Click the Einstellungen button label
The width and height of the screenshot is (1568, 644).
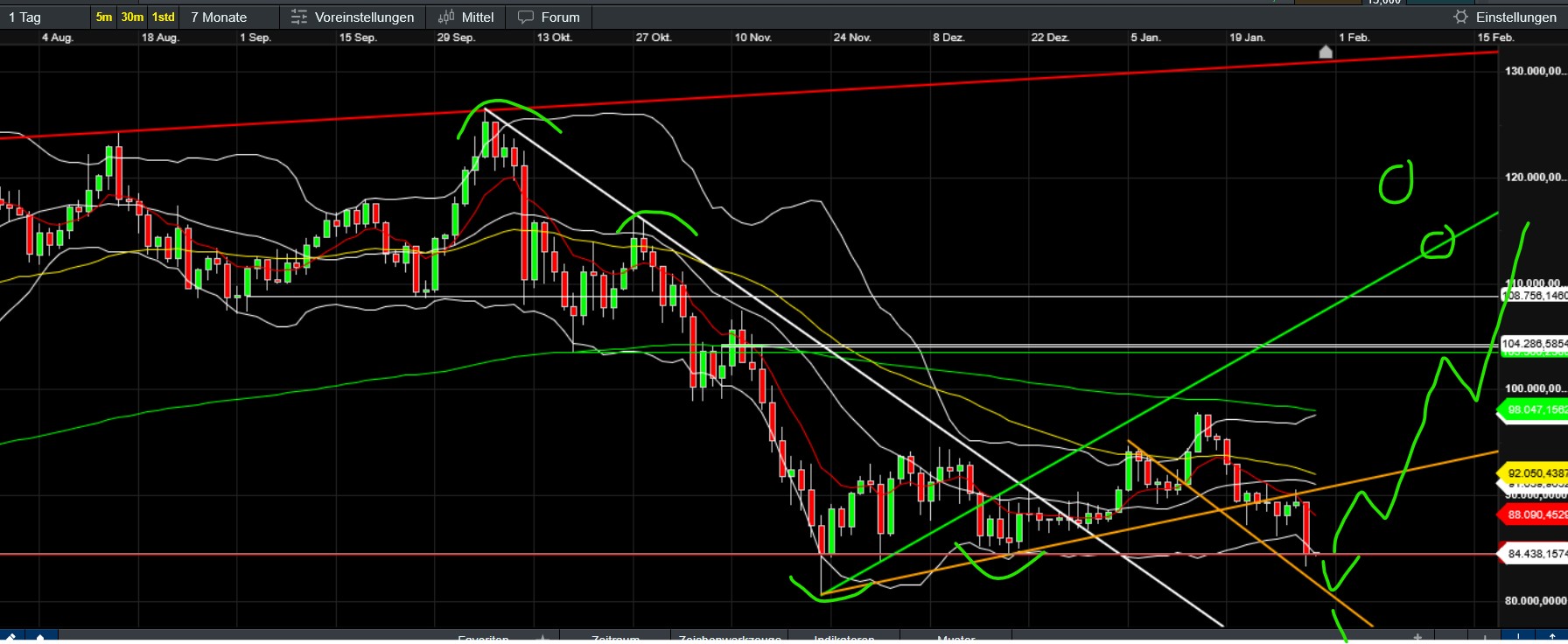(x=1515, y=17)
